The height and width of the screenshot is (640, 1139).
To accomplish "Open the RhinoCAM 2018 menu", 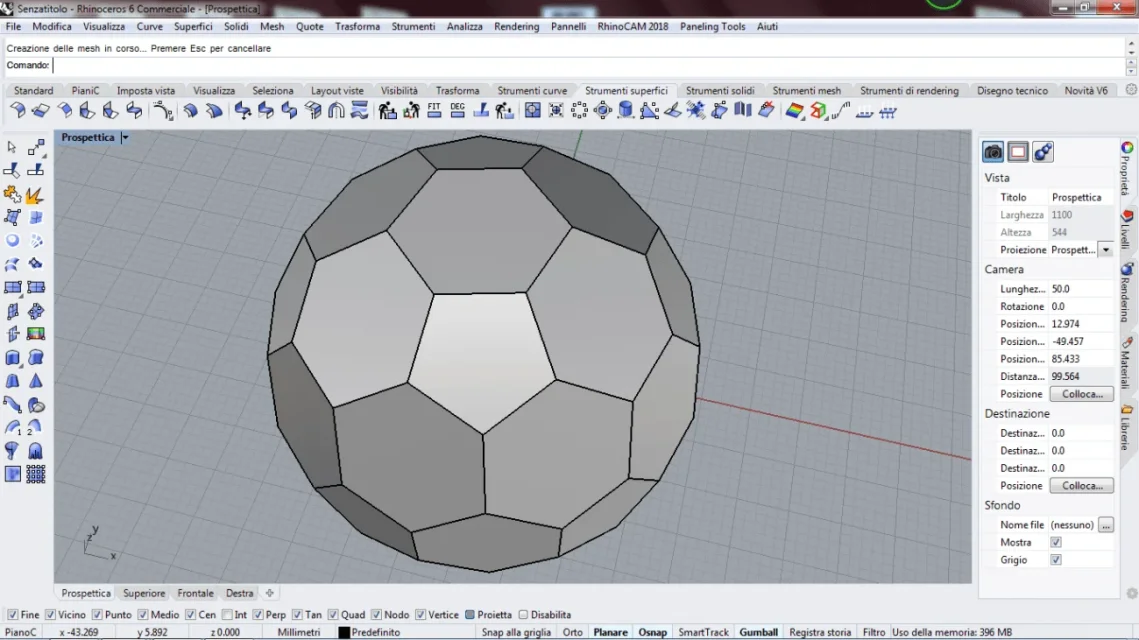I will [x=633, y=26].
